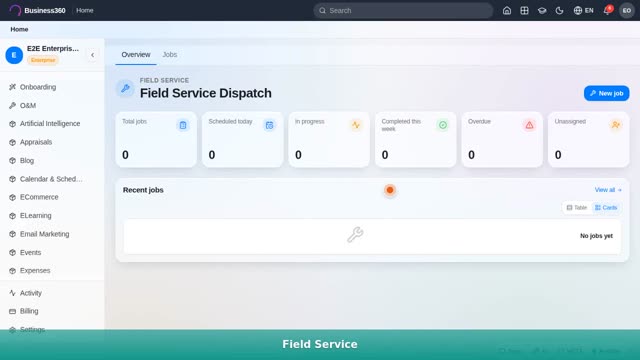Click the View all link
The image size is (640, 360).
[608, 190]
